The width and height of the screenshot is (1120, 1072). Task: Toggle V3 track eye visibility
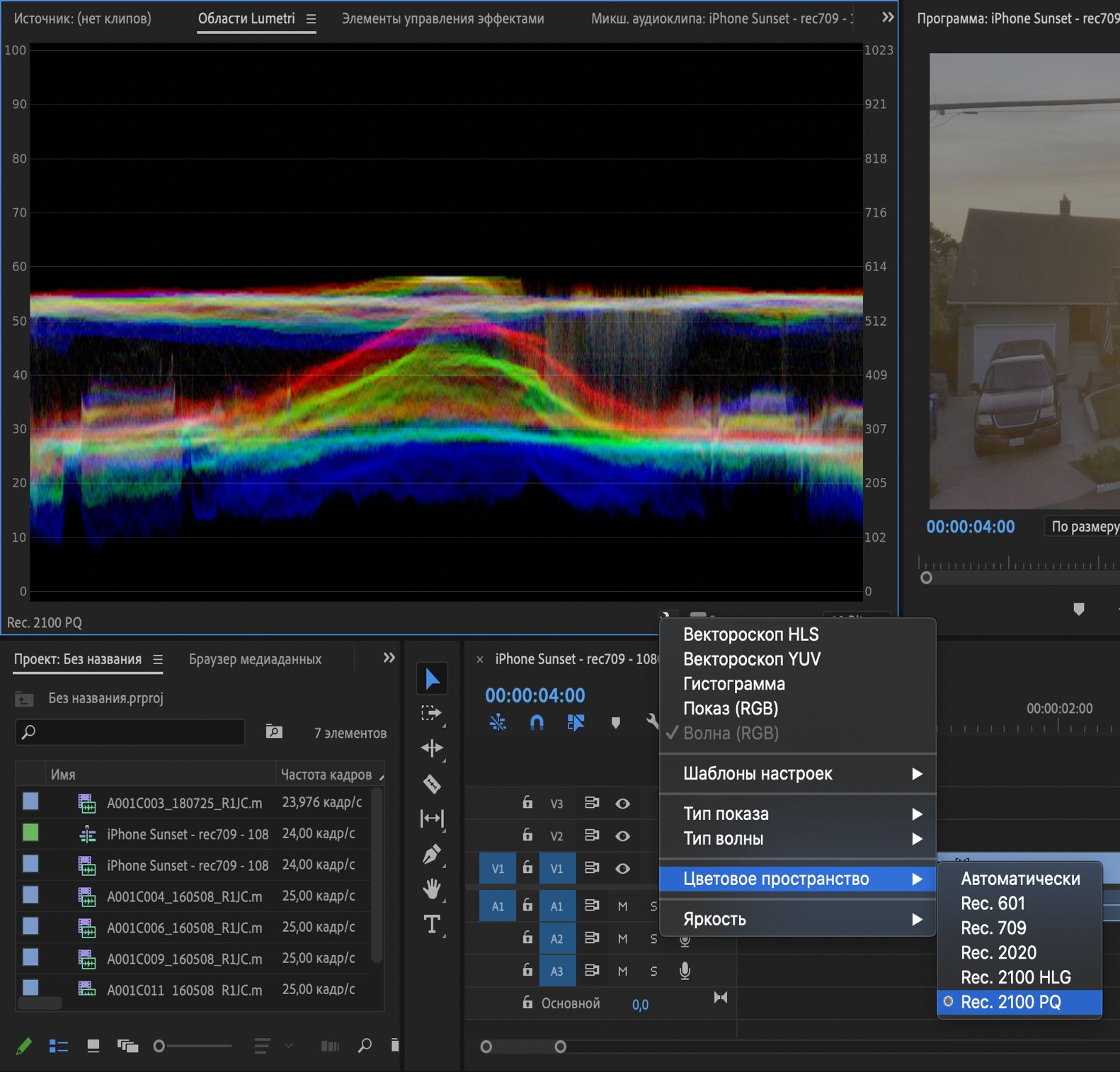click(x=622, y=804)
